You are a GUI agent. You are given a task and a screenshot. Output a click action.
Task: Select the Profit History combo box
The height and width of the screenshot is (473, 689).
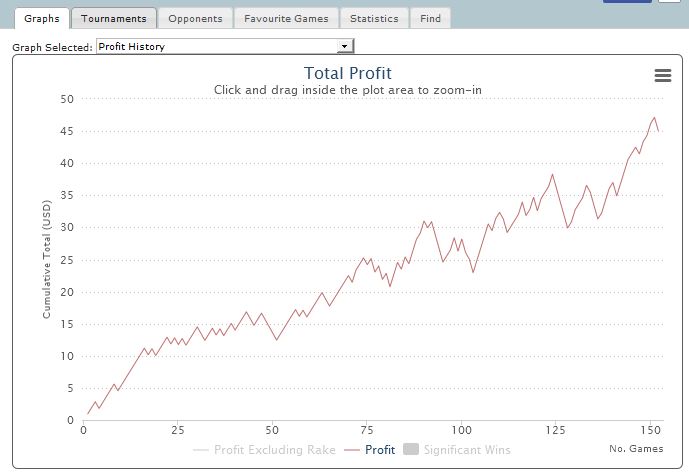[225, 46]
